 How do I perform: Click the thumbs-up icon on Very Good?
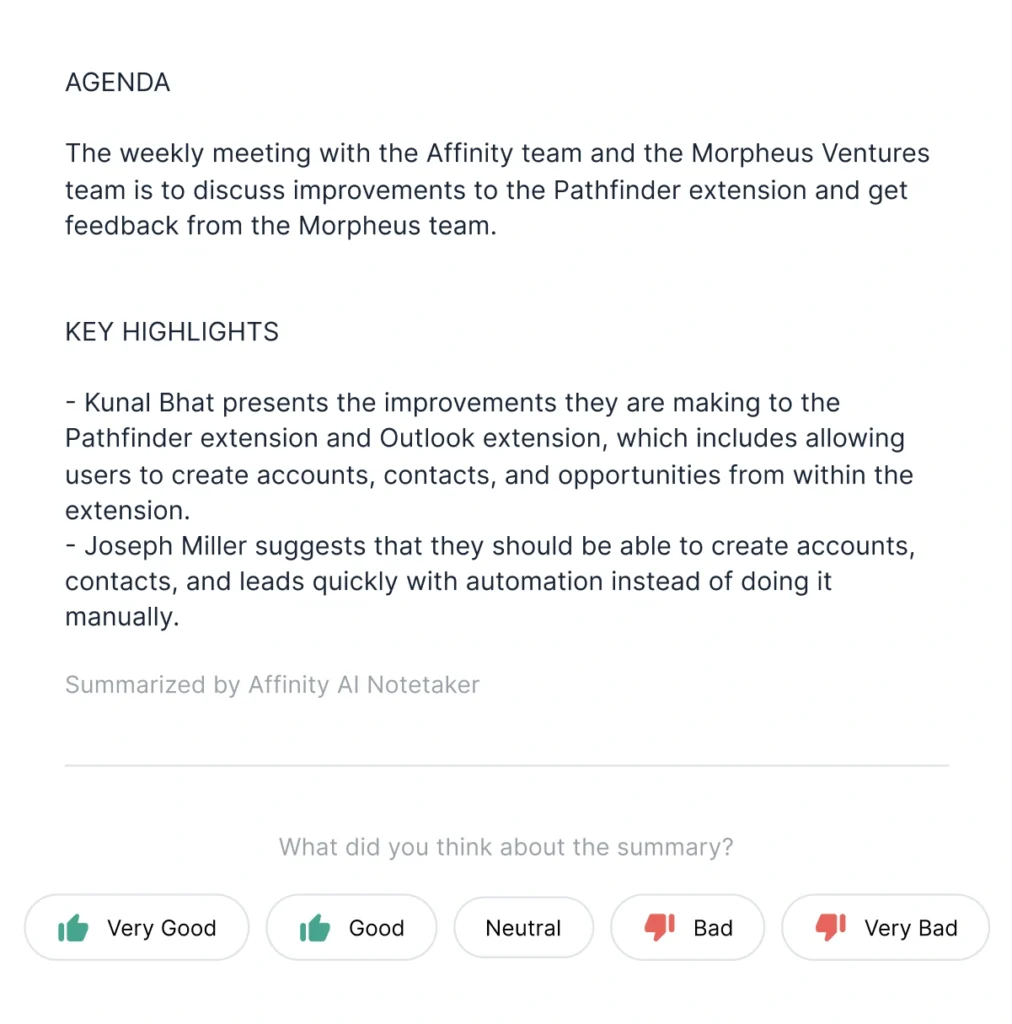[x=73, y=928]
